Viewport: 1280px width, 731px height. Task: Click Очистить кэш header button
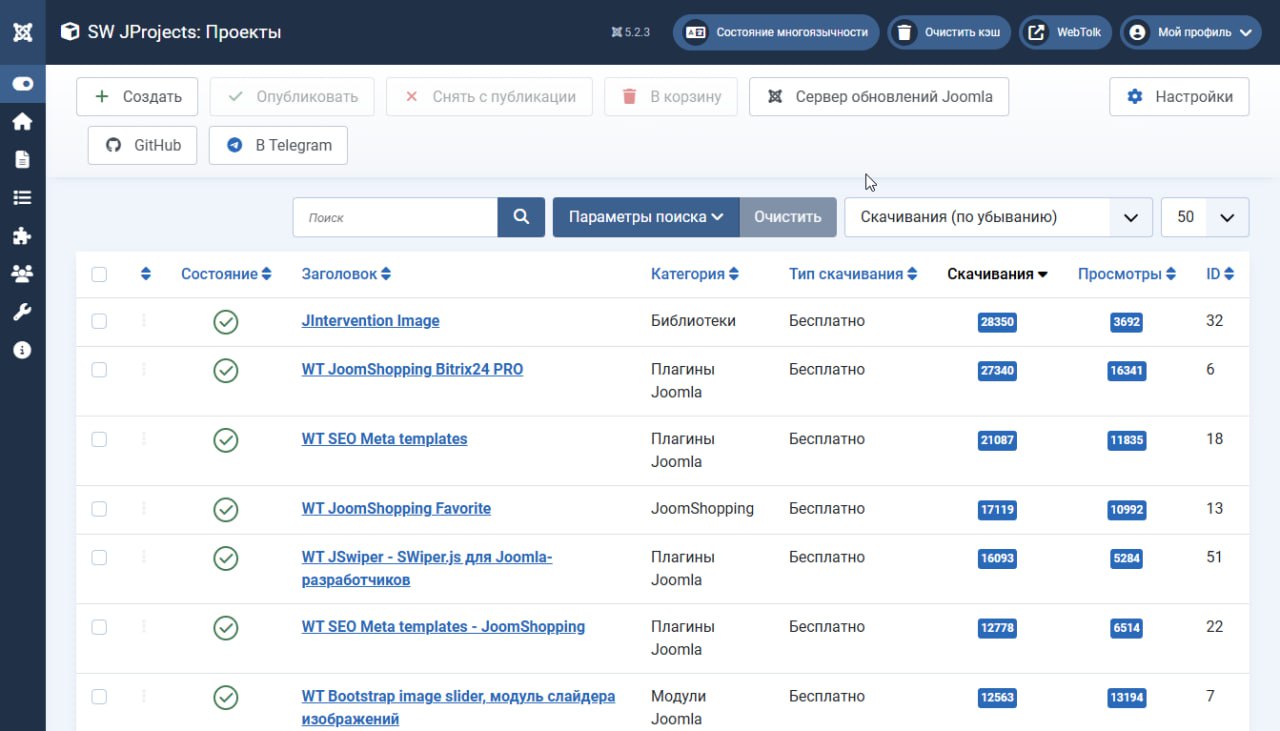coord(950,32)
